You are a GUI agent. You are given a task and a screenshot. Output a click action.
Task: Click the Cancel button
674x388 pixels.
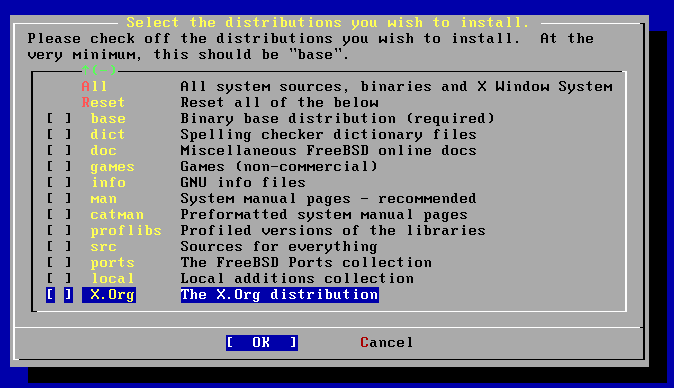(x=386, y=342)
